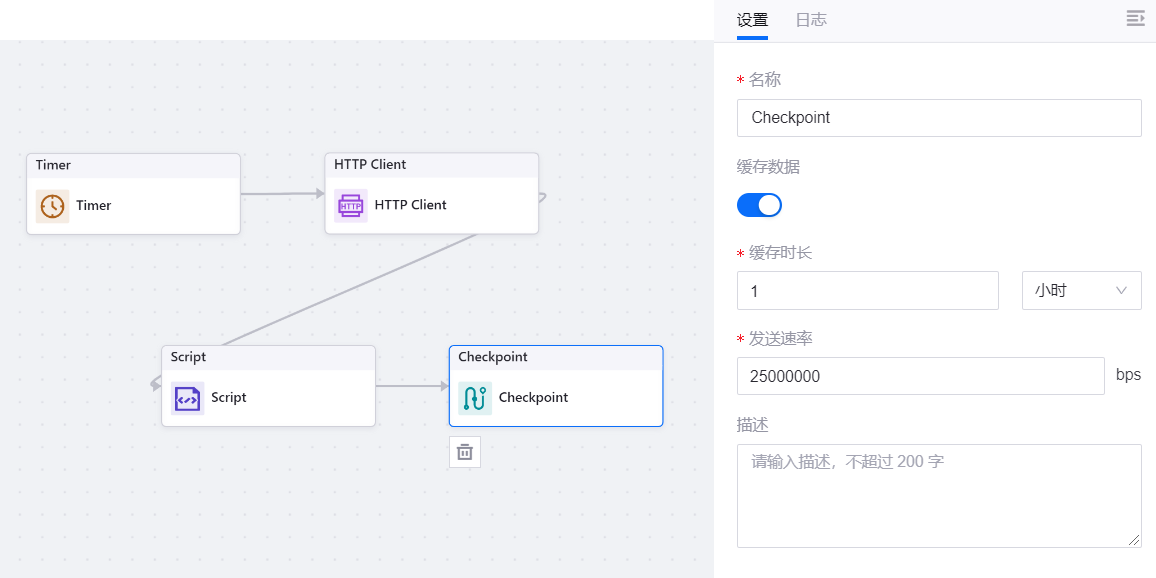Click the 发送速率 input with 25000000
The height and width of the screenshot is (578, 1156).
(920, 376)
